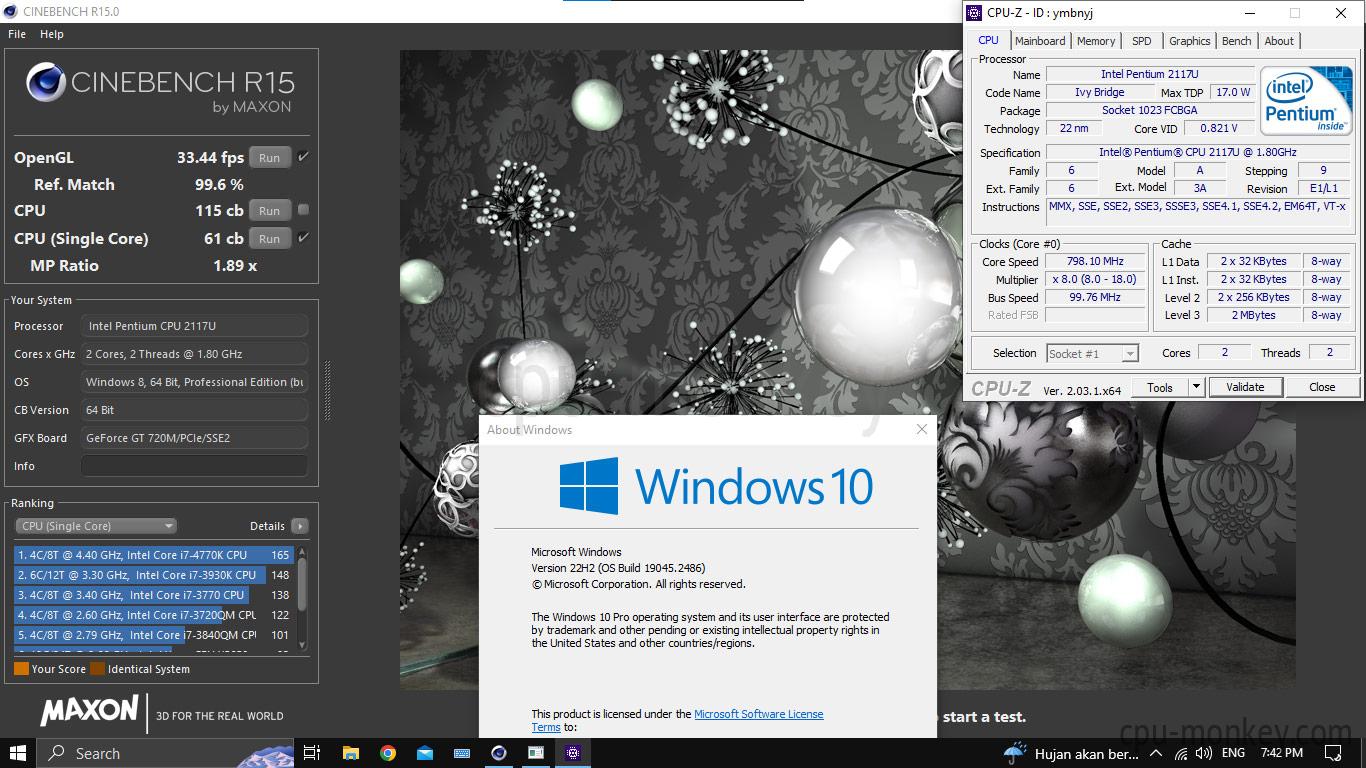
Task: Switch to the CPU tab in CPU-Z
Action: 988,40
